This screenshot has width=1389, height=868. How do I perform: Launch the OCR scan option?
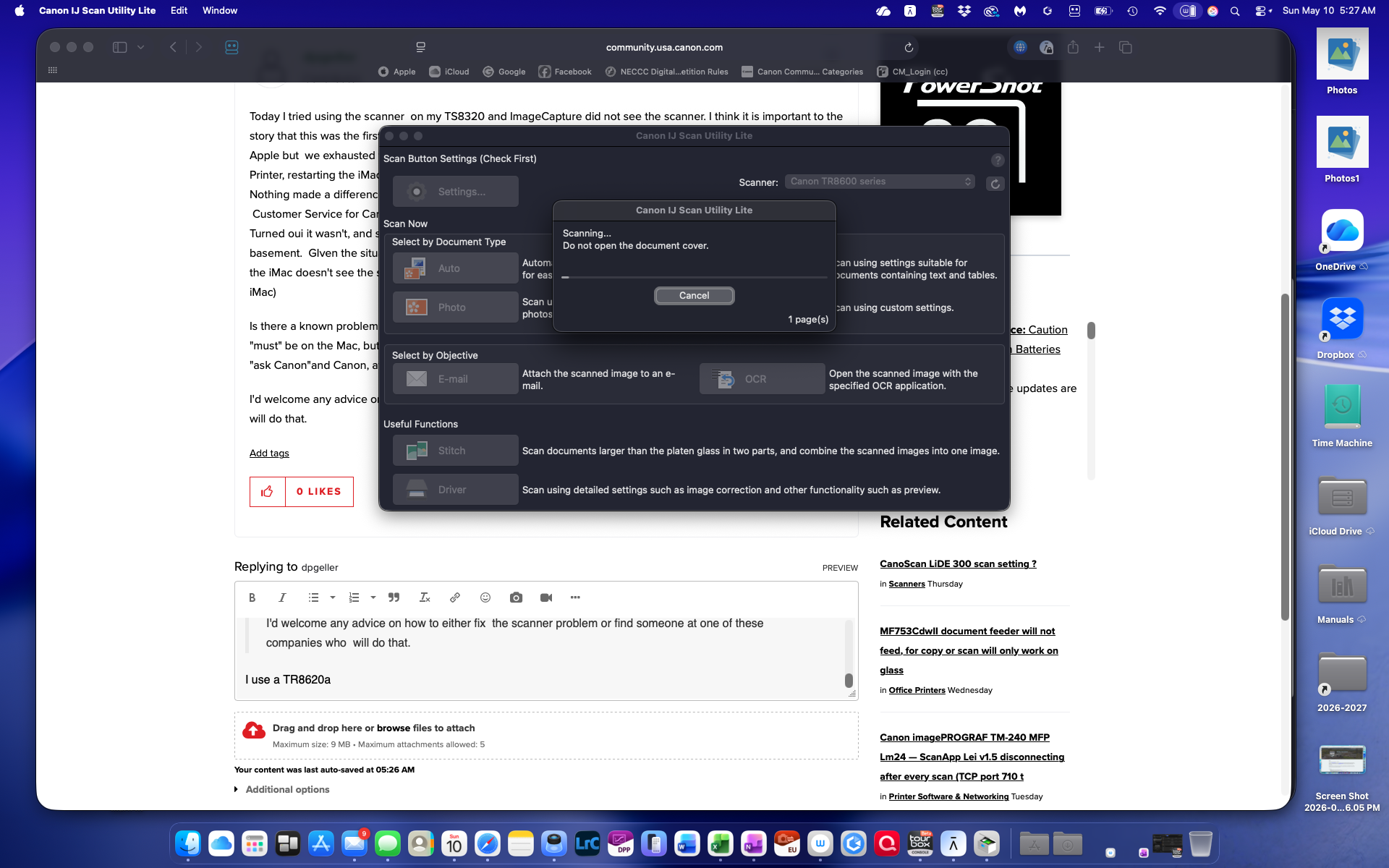762,379
